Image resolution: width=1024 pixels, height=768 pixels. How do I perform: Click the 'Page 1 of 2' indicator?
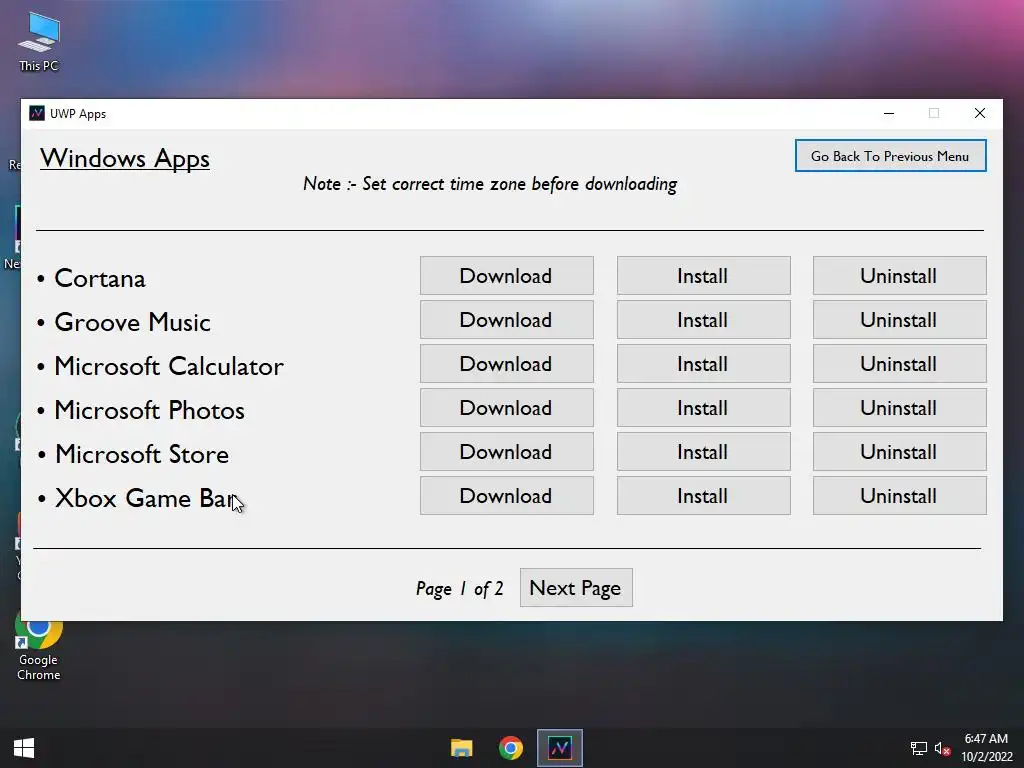(x=460, y=589)
